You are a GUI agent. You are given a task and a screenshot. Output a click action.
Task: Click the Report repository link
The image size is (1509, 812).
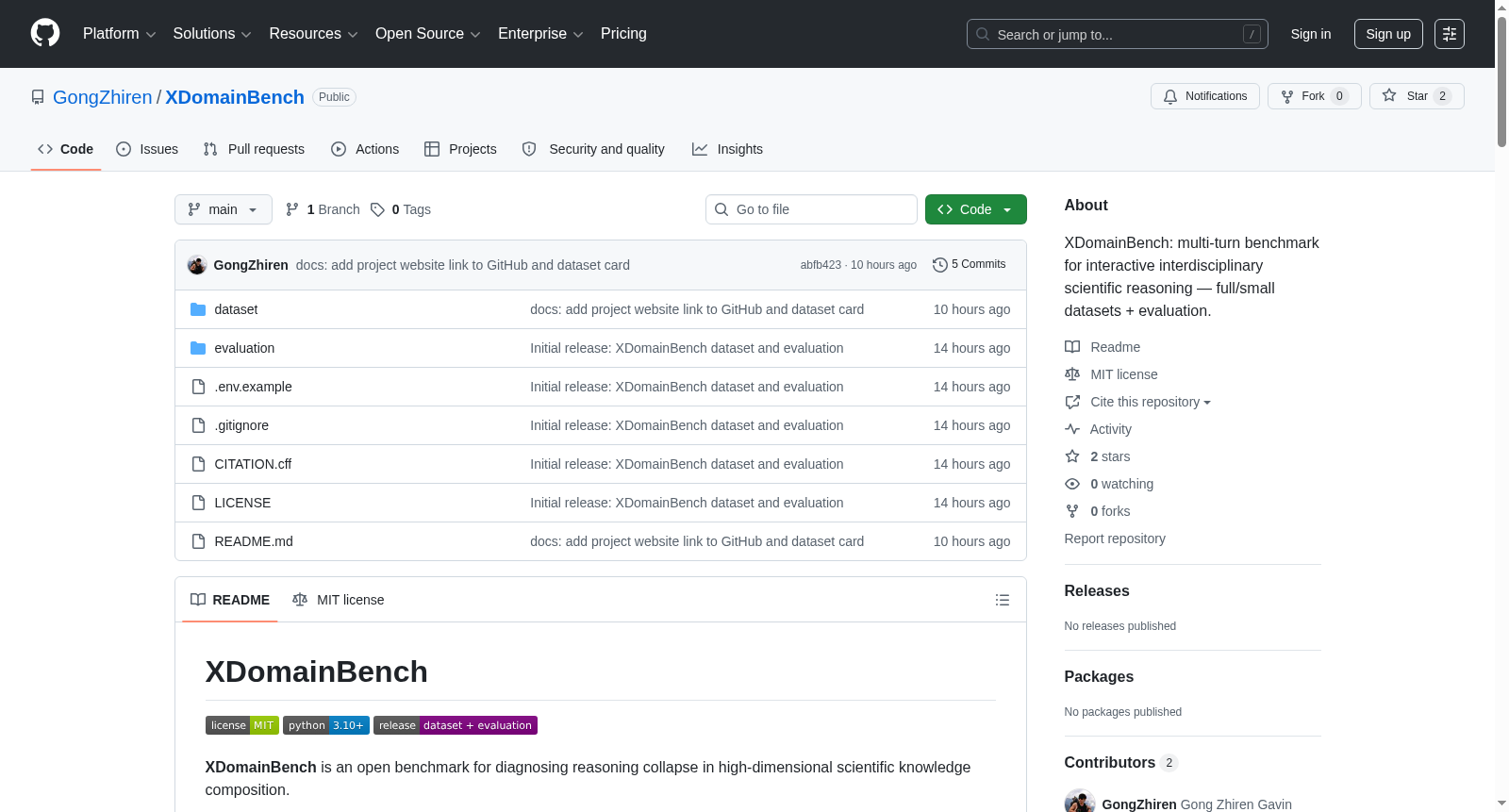1115,539
